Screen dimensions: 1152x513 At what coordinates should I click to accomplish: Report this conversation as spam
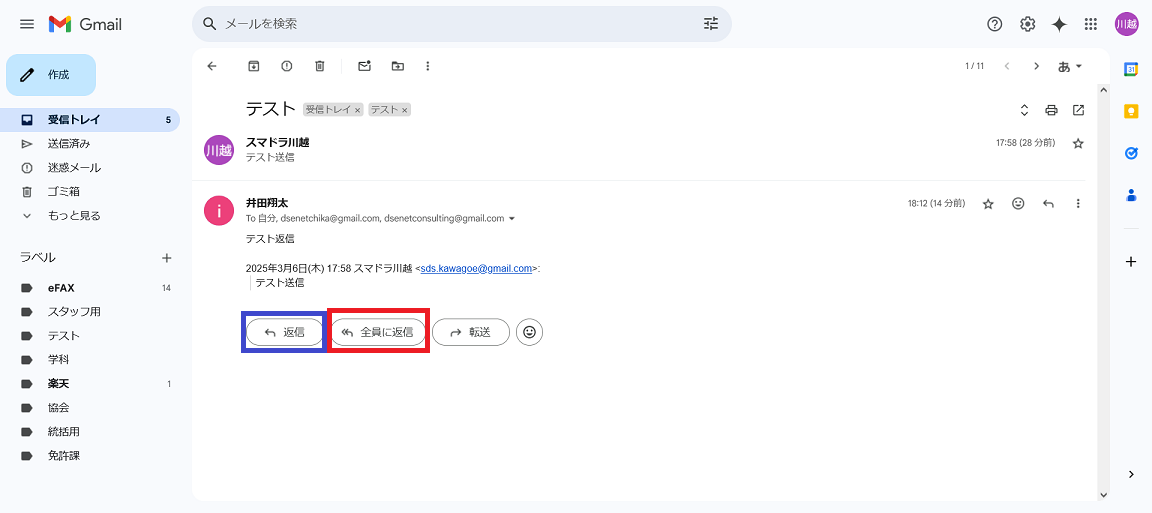point(287,66)
